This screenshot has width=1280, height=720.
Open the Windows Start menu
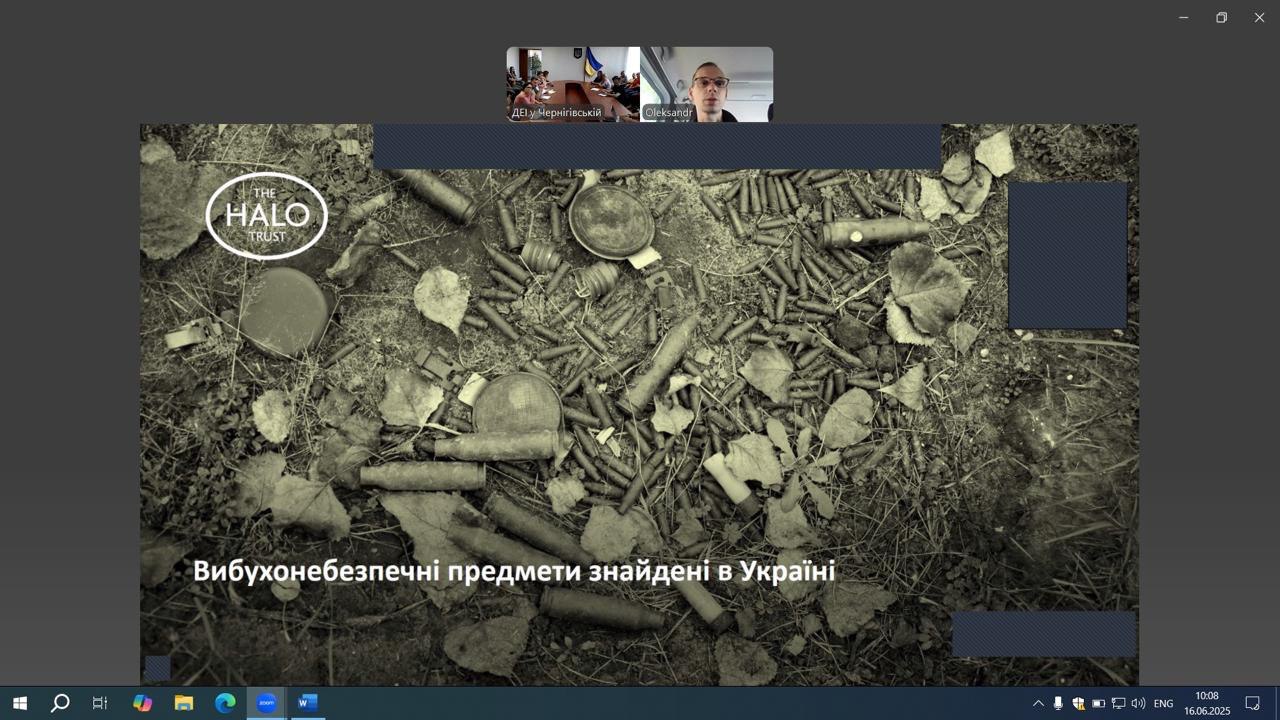[x=20, y=703]
